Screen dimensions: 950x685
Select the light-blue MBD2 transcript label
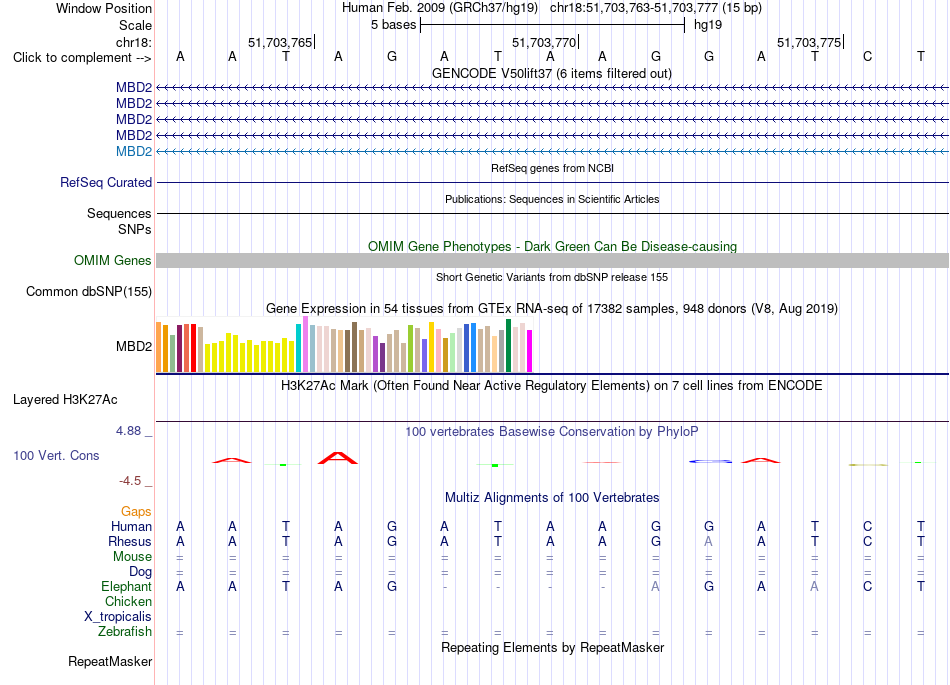pyautogui.click(x=134, y=151)
